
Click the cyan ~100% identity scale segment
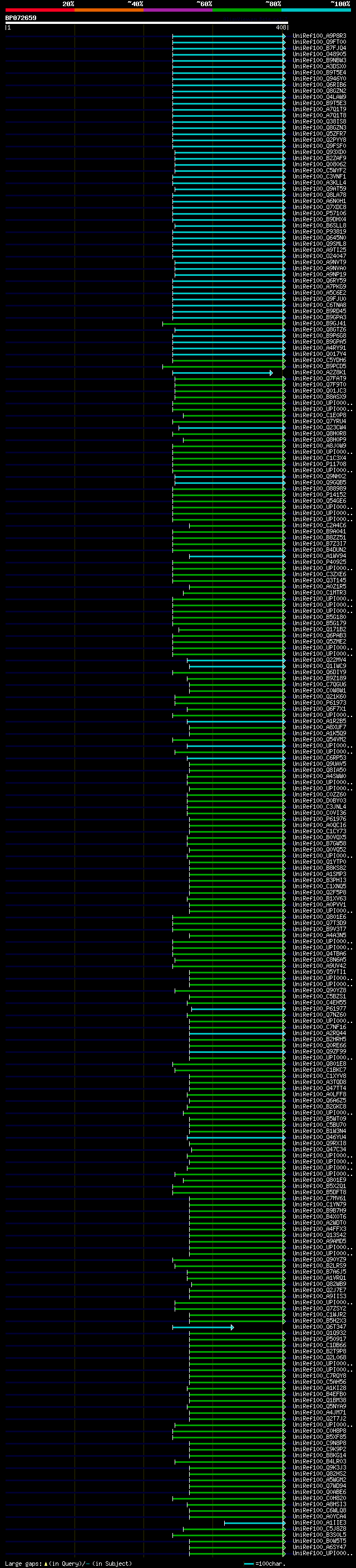[317, 10]
